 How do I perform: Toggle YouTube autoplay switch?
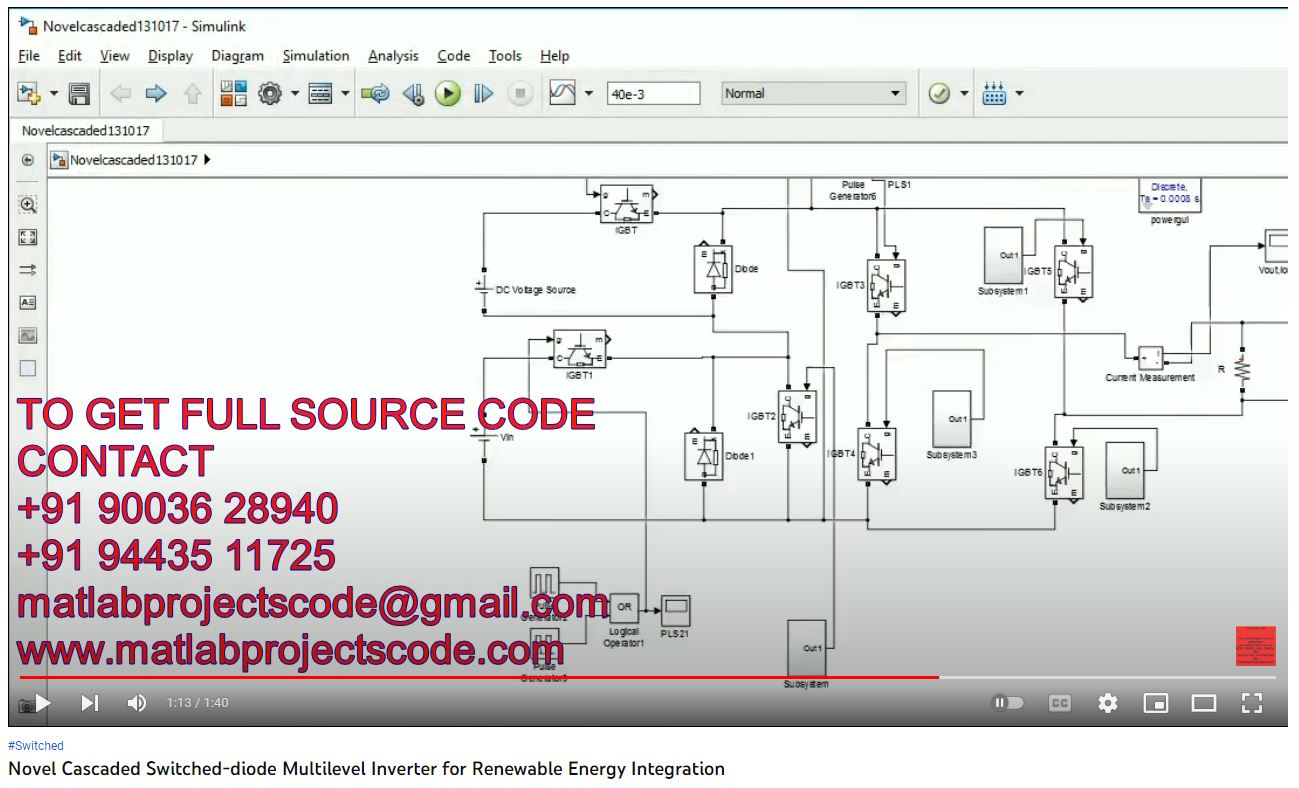coord(1007,703)
